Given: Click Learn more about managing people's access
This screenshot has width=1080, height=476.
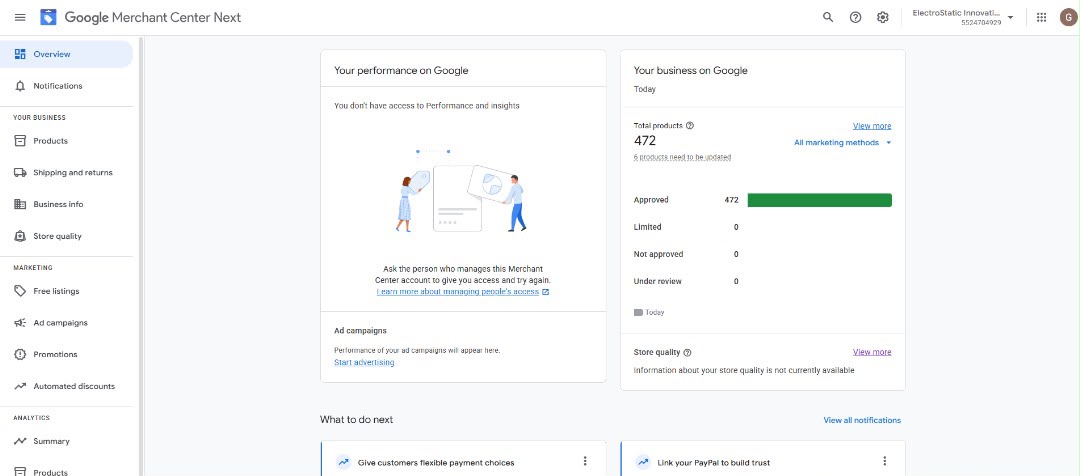Looking at the screenshot, I should click(x=457, y=292).
